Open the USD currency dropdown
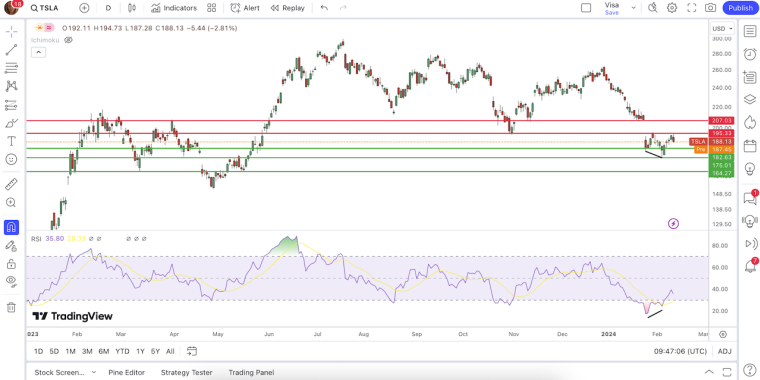This screenshot has height=380, width=760. tap(722, 29)
